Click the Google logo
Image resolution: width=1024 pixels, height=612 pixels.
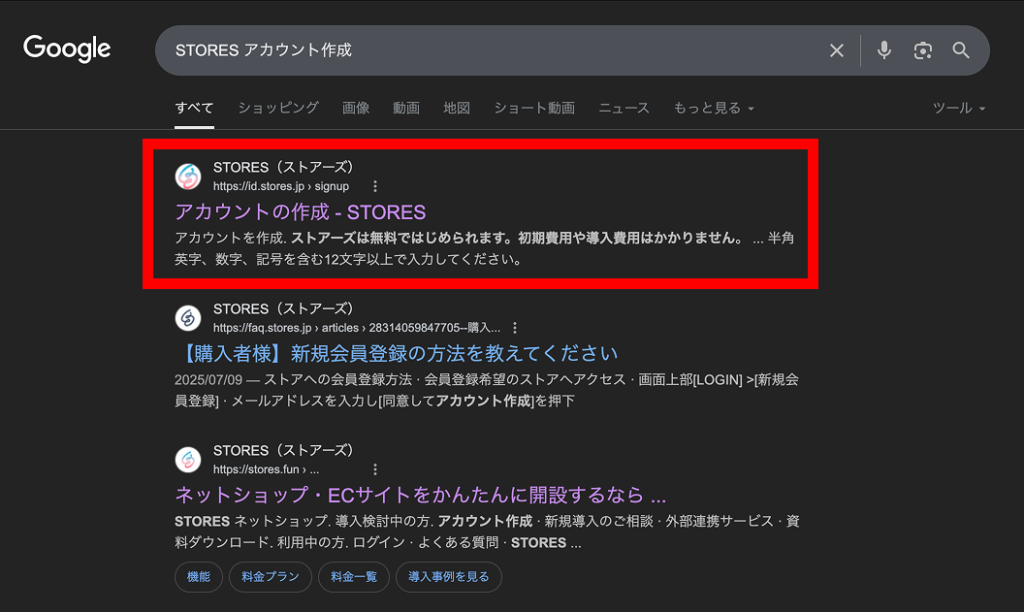click(67, 49)
